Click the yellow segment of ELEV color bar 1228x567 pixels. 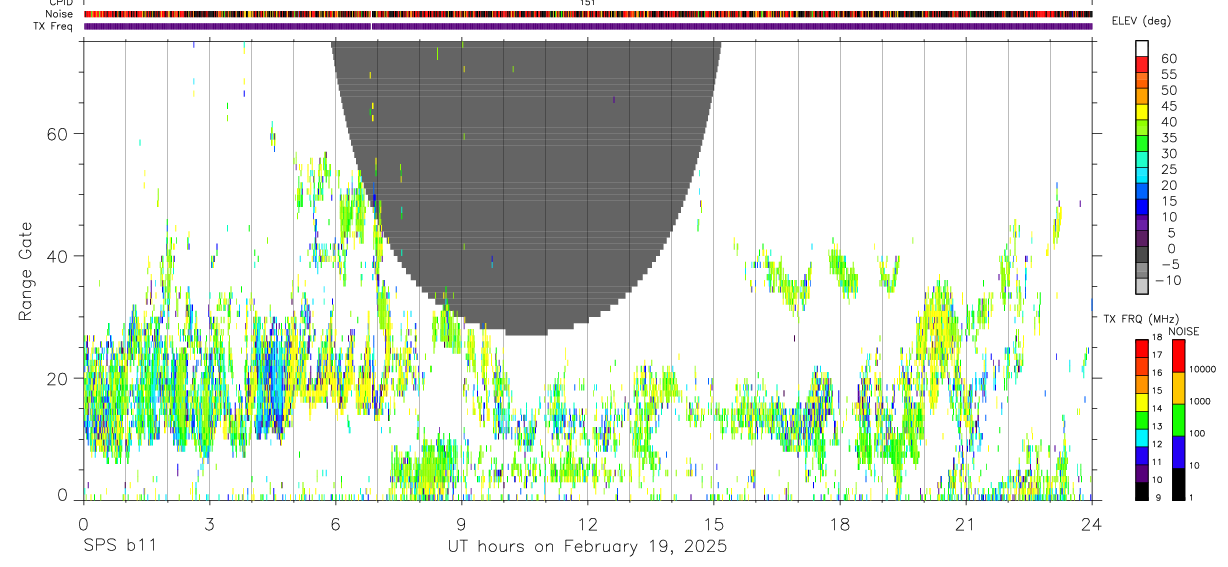[x=1142, y=112]
